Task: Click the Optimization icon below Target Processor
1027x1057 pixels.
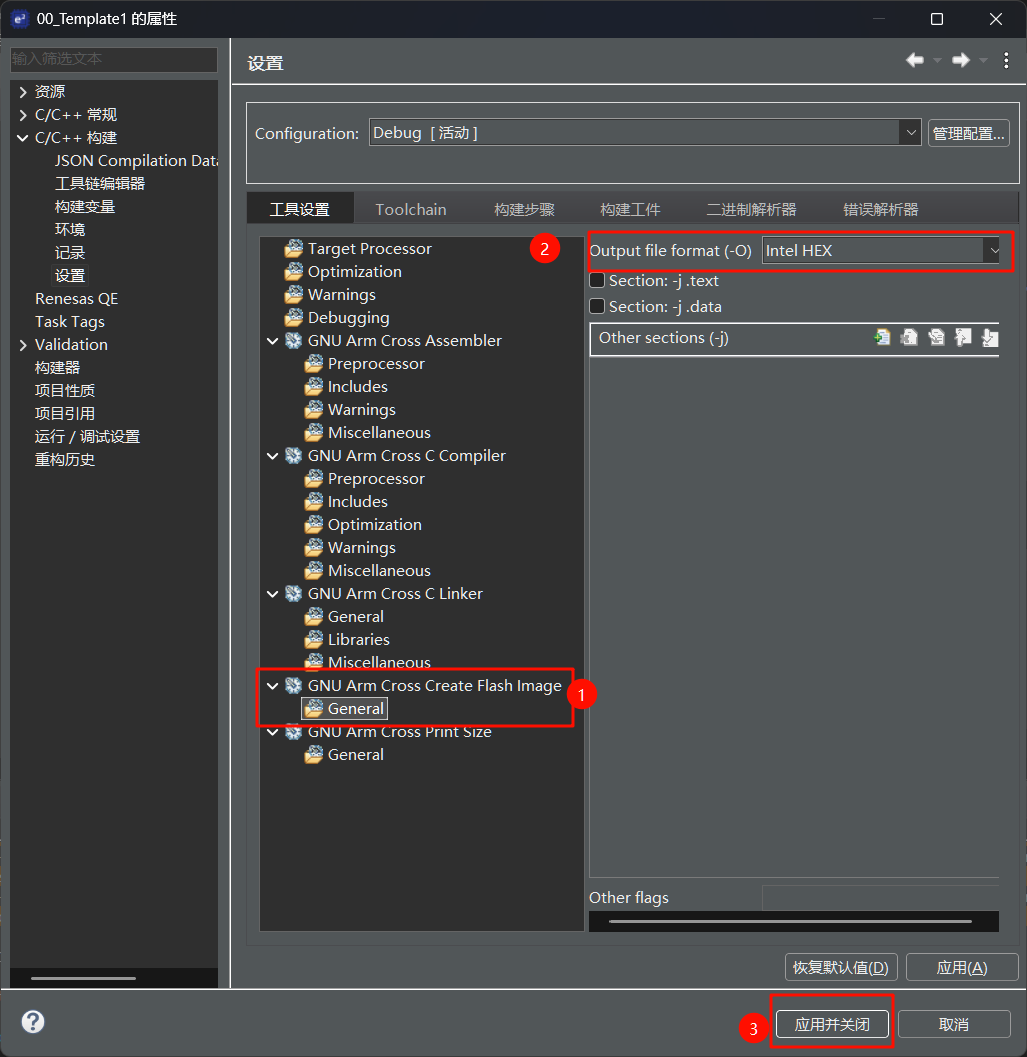Action: tap(293, 272)
